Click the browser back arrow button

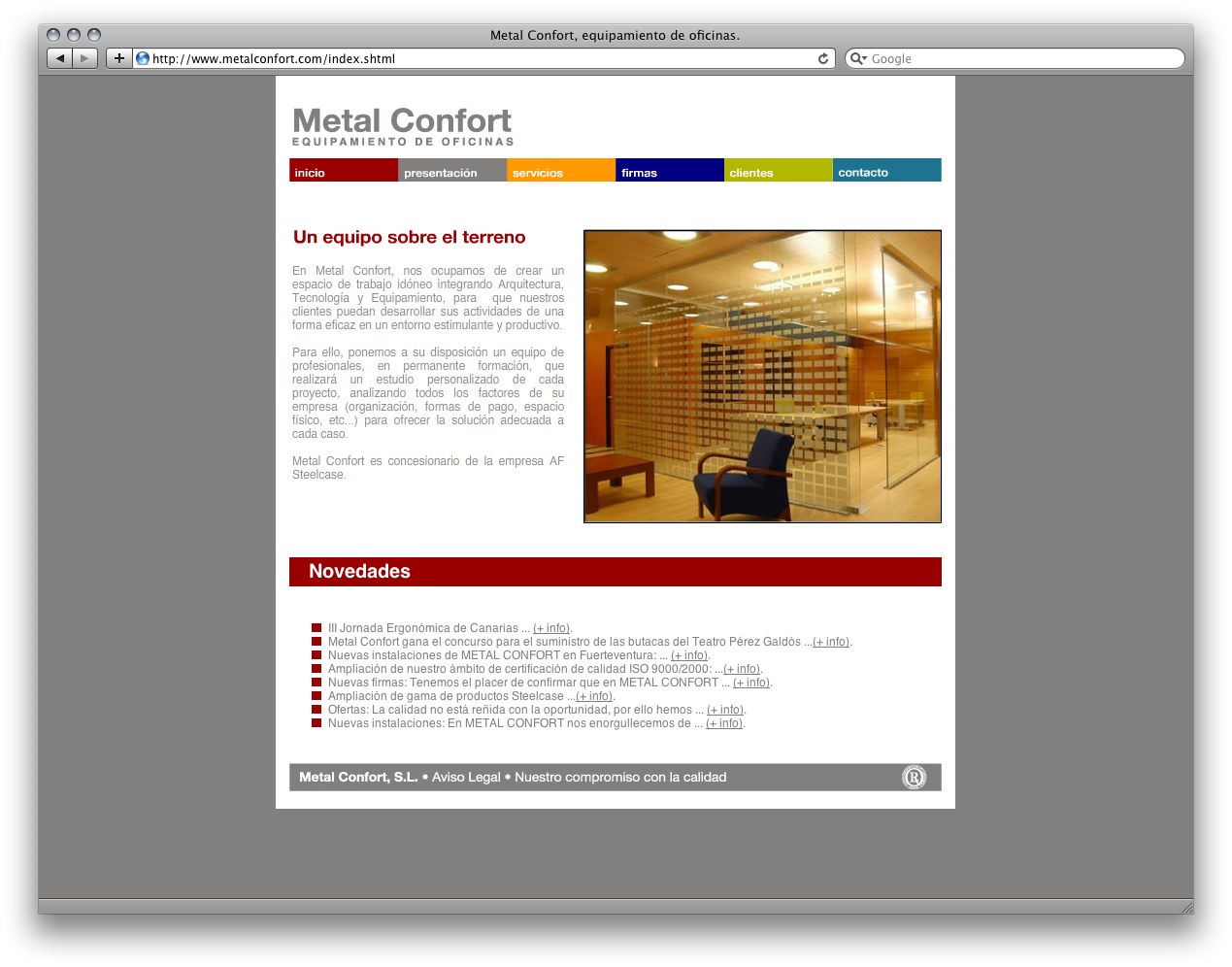tap(60, 58)
